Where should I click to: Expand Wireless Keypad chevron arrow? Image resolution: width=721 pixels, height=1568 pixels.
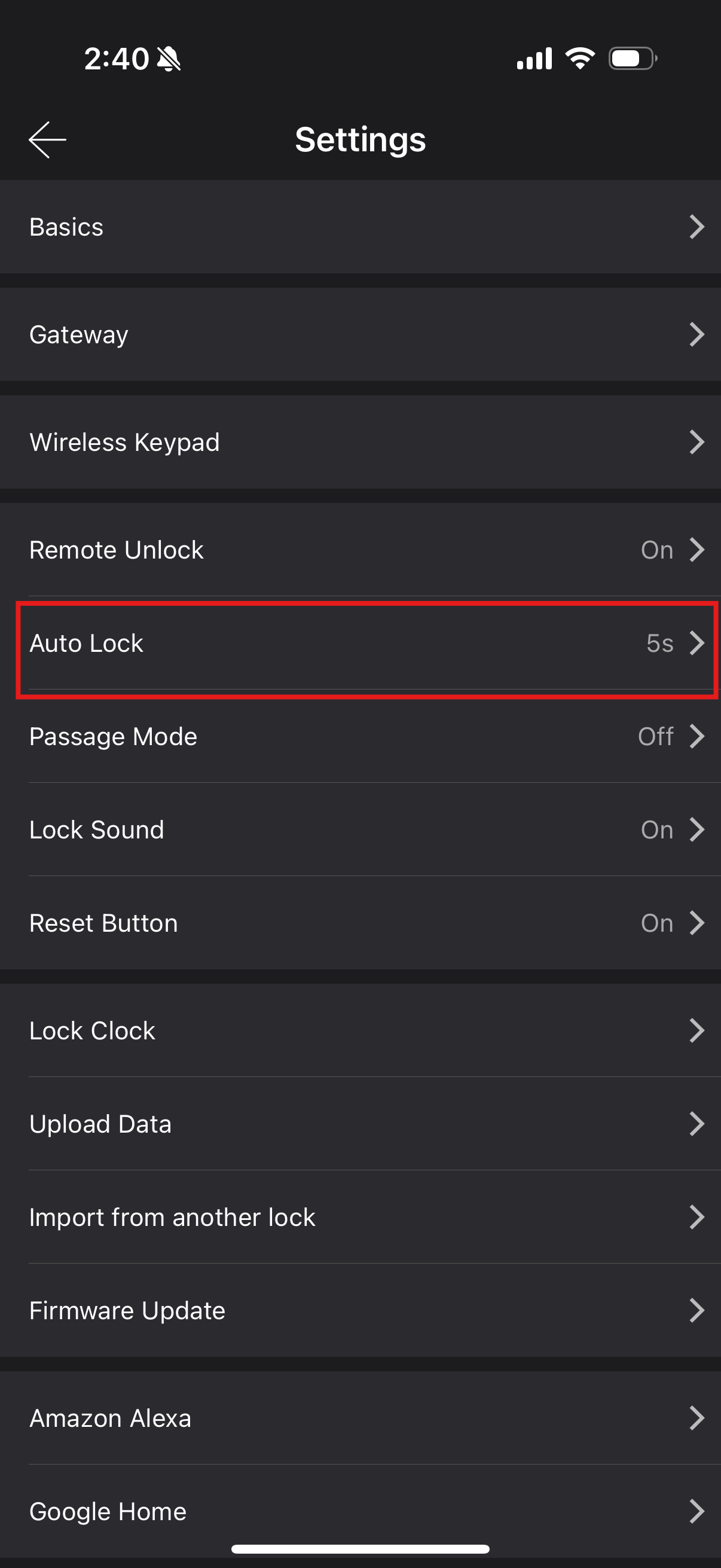point(696,442)
